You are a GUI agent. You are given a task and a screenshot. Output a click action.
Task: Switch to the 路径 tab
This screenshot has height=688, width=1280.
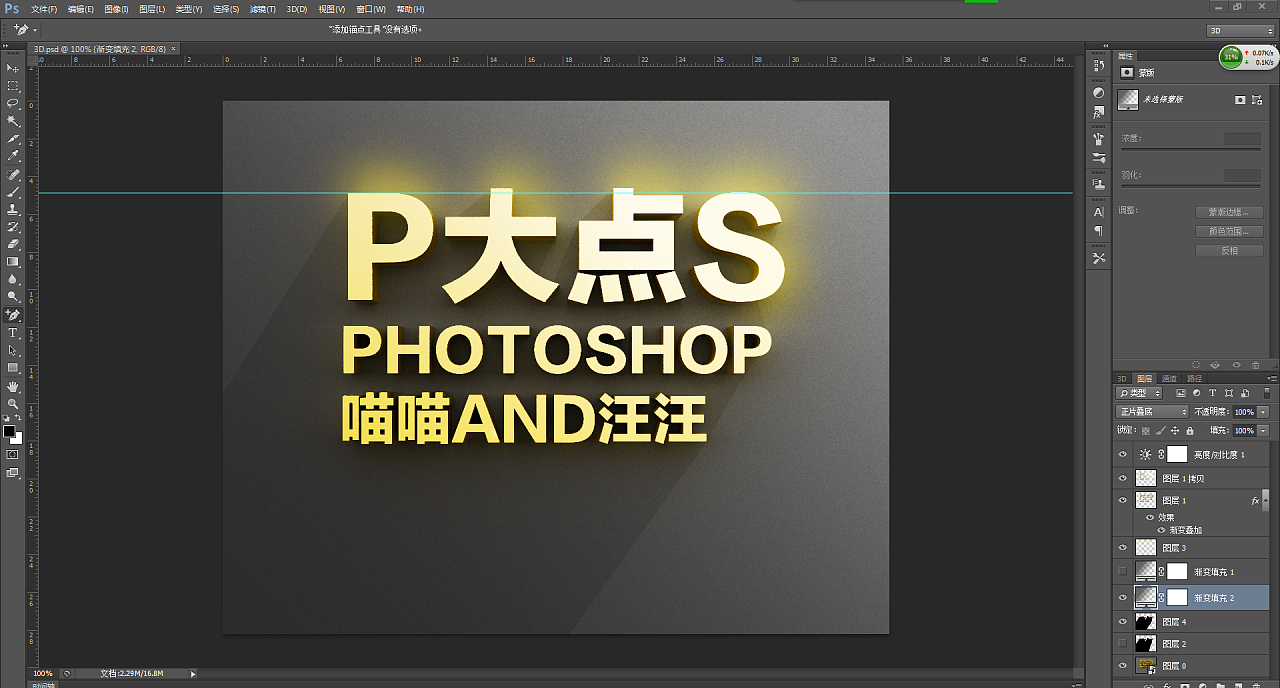click(1194, 379)
